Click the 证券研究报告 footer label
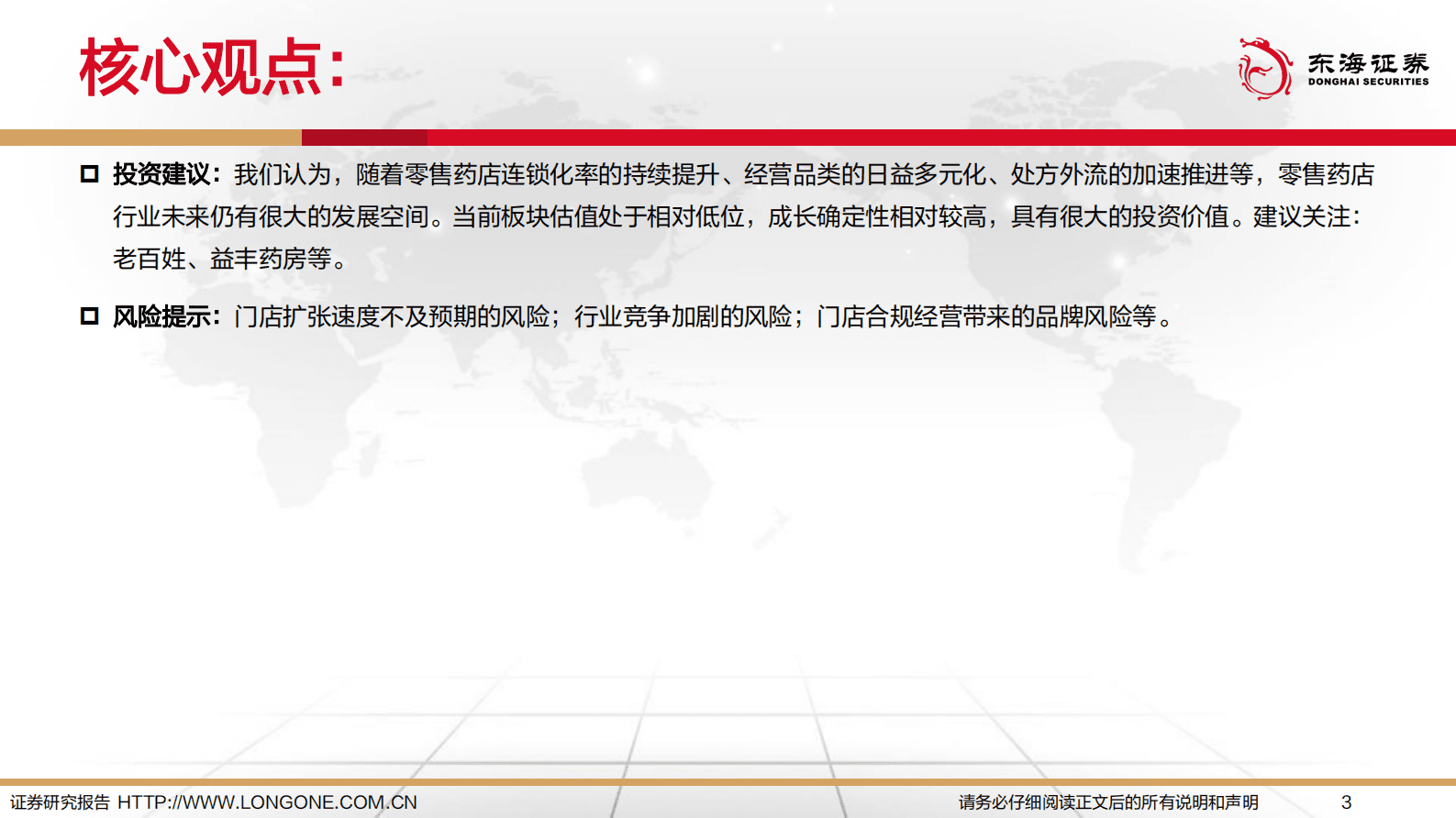Image resolution: width=1456 pixels, height=818 pixels. pyautogui.click(x=60, y=802)
